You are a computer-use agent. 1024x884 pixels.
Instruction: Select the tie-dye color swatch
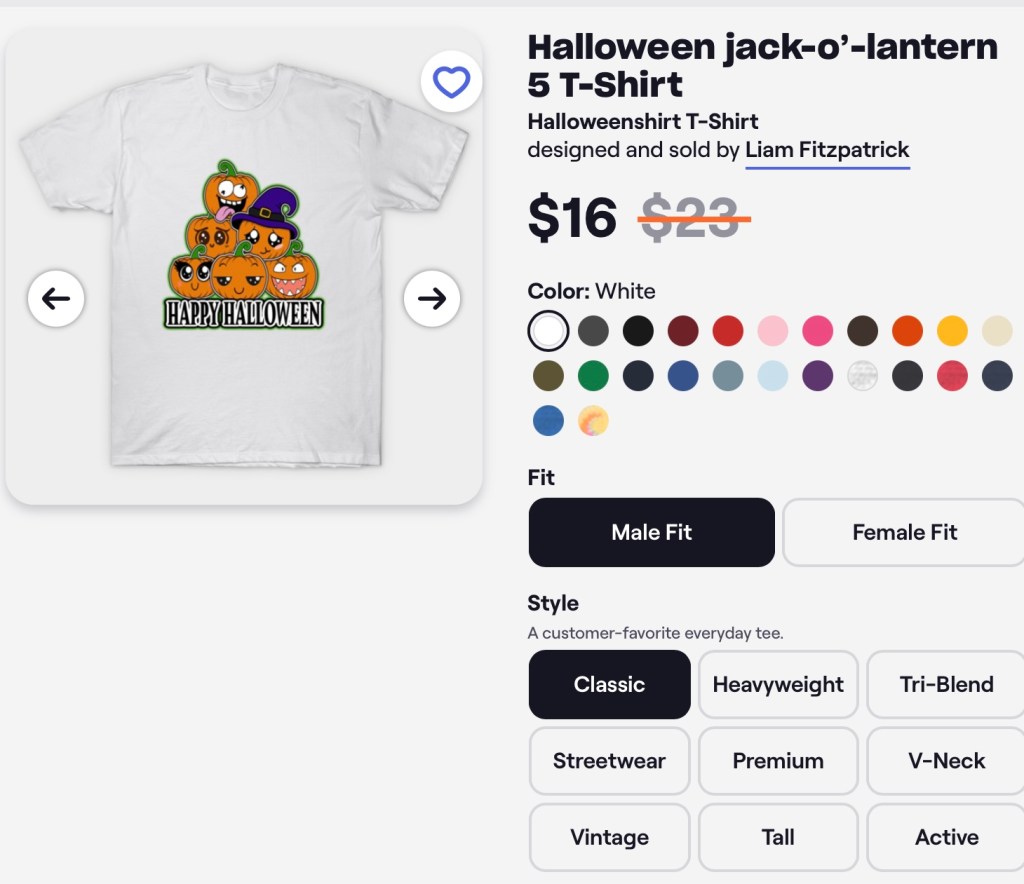tap(593, 421)
